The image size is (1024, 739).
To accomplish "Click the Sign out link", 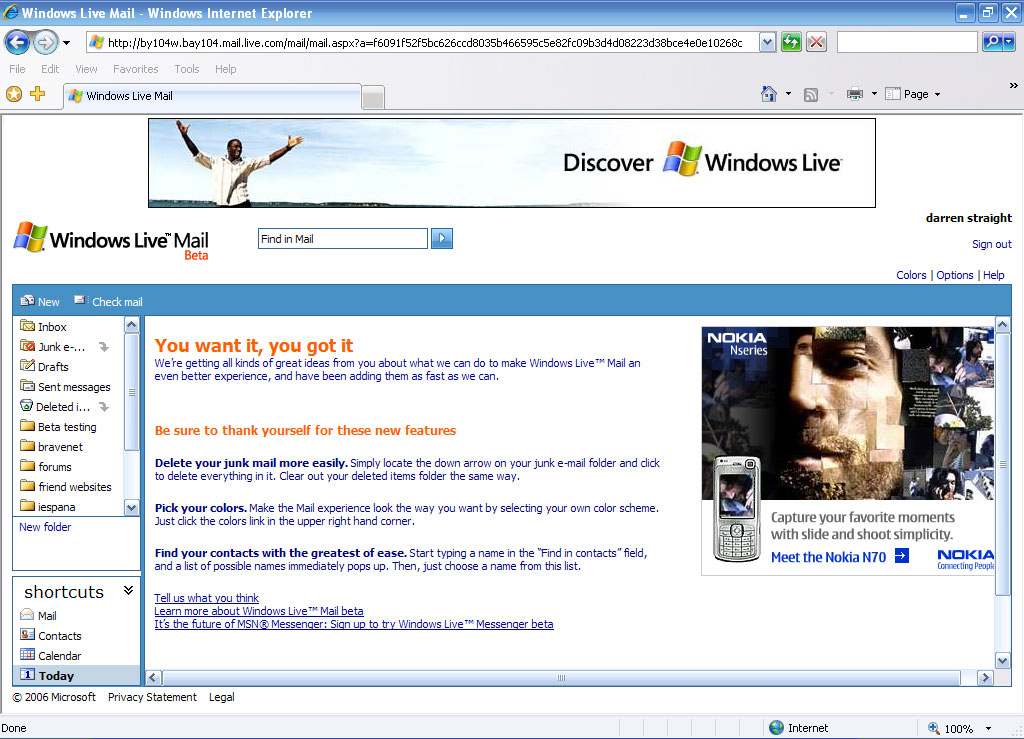I will [991, 244].
